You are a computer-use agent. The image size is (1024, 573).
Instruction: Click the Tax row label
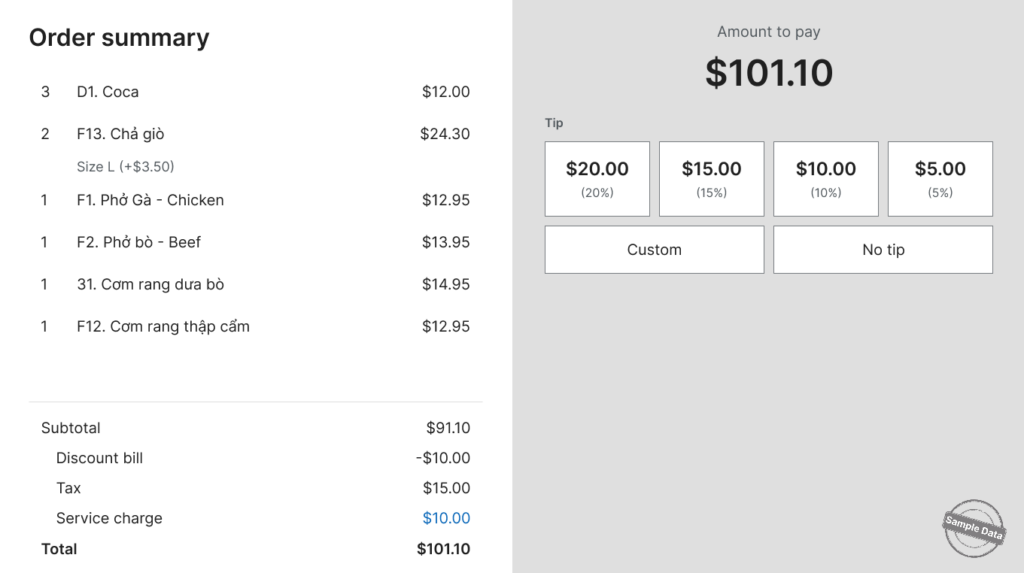(x=69, y=488)
